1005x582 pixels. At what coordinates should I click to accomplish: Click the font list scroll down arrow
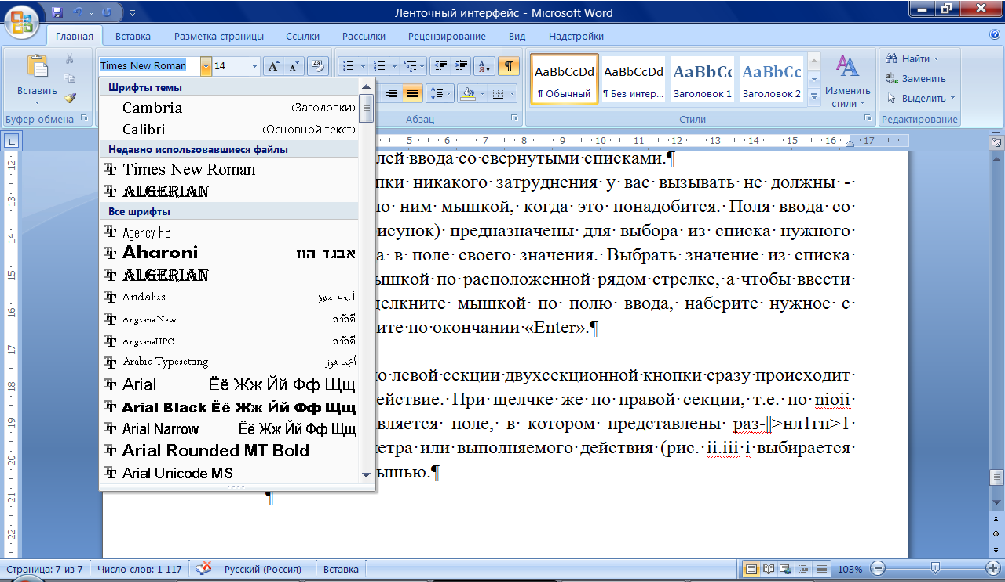click(x=366, y=475)
